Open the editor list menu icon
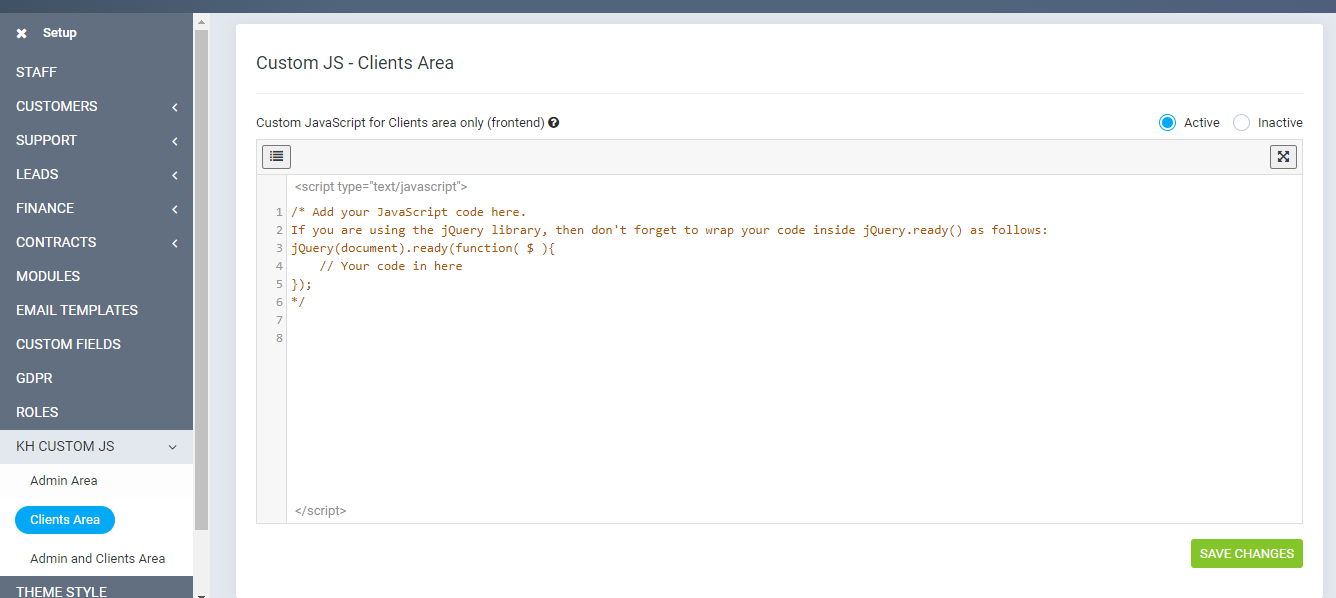 pyautogui.click(x=276, y=156)
